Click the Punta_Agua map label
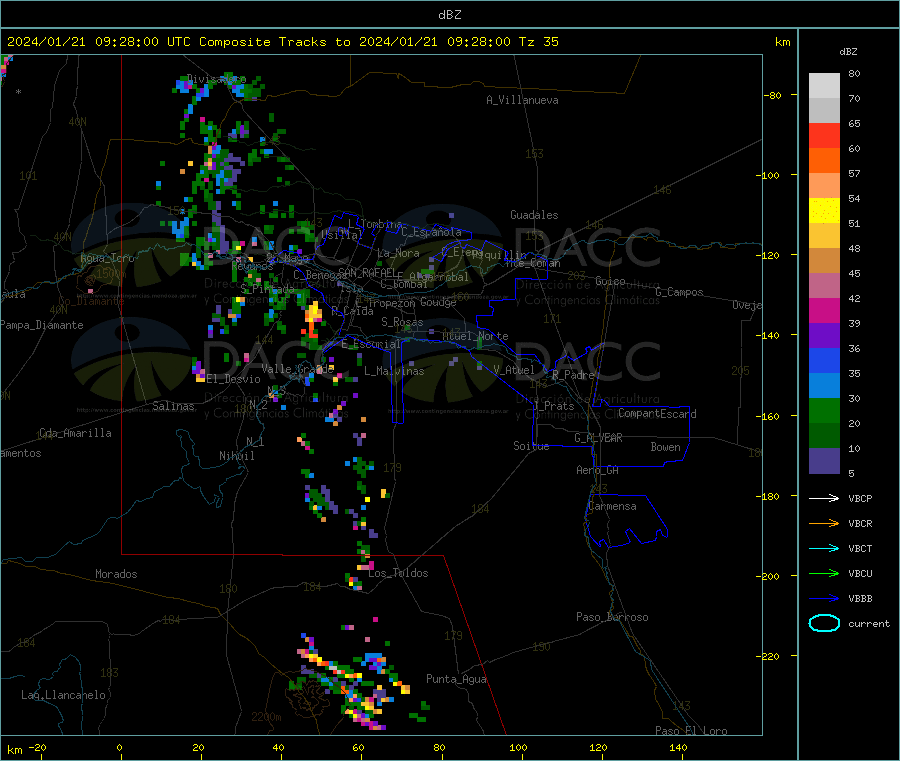900x761 pixels. point(456,679)
